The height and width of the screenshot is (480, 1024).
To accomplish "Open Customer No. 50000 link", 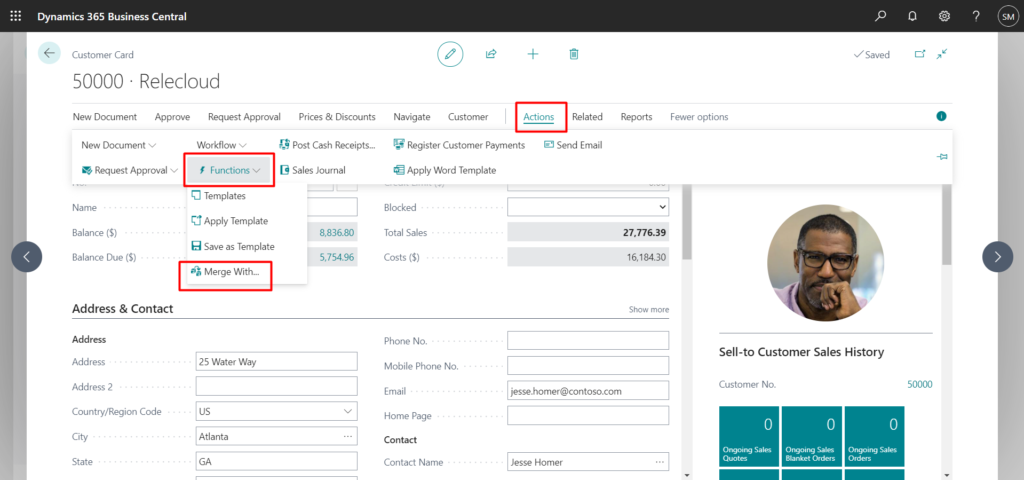I will point(920,385).
